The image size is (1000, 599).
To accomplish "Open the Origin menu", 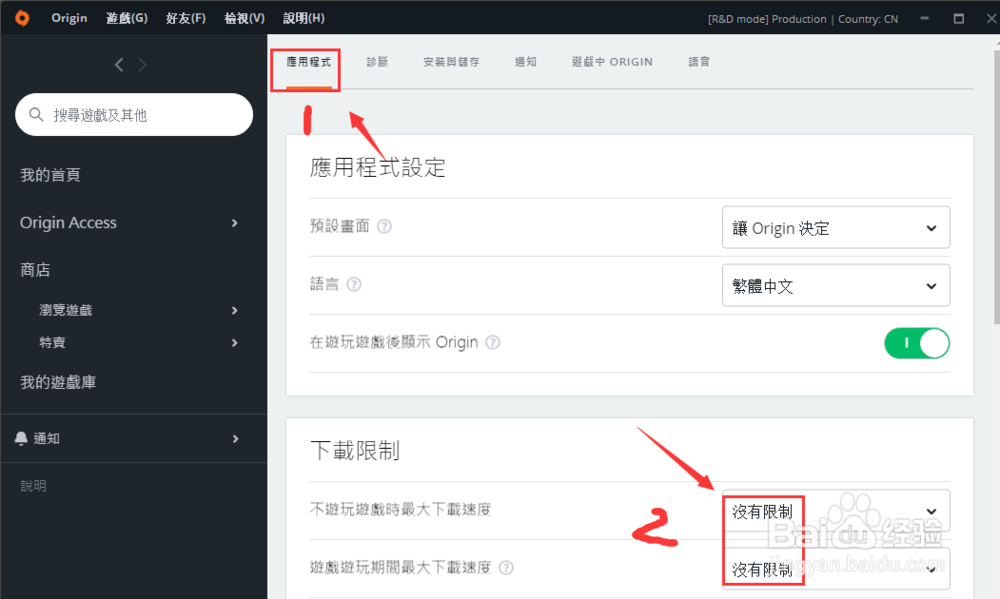I will 70,18.
